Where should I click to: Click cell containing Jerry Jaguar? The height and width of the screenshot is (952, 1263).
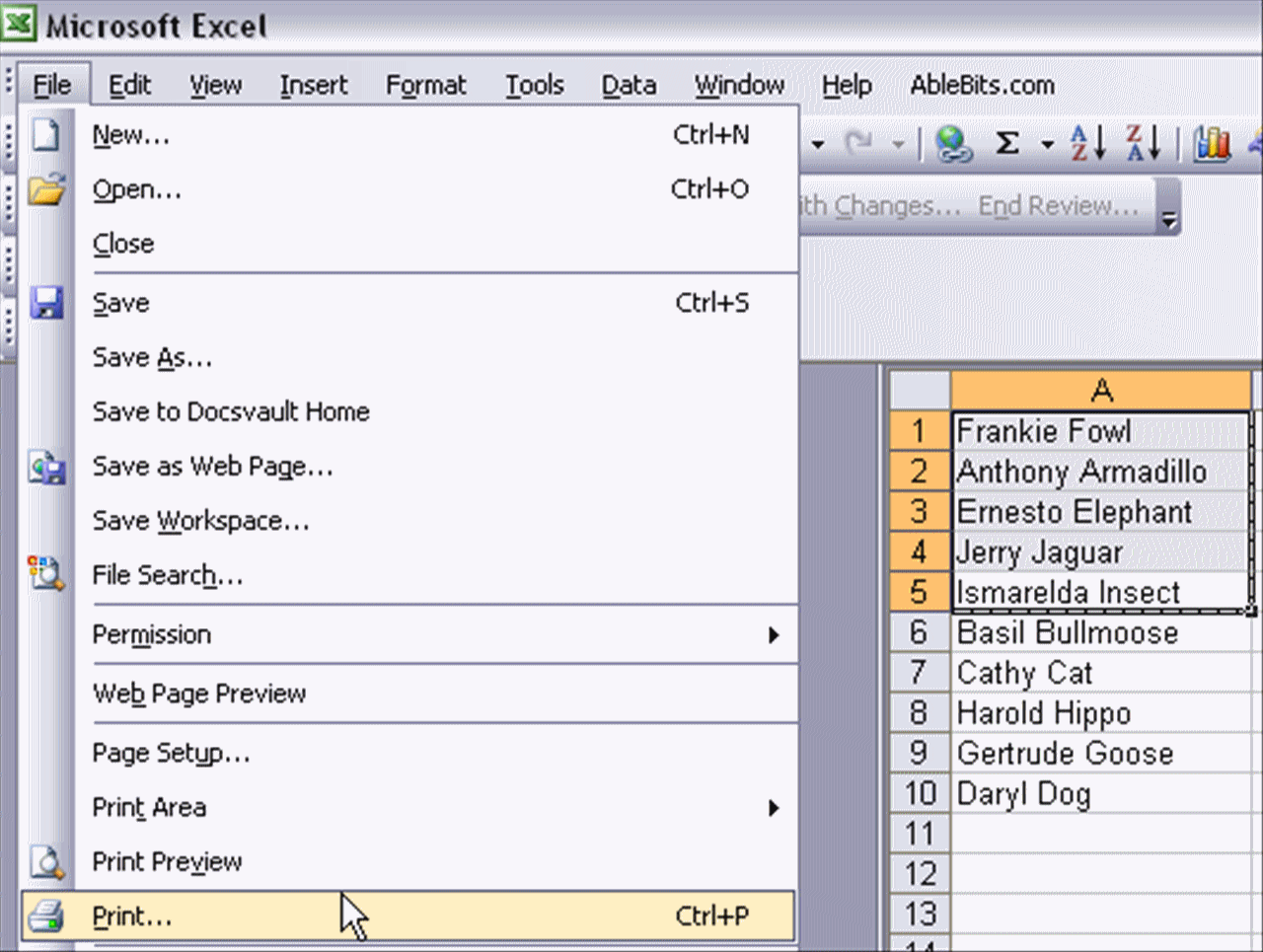point(1101,552)
